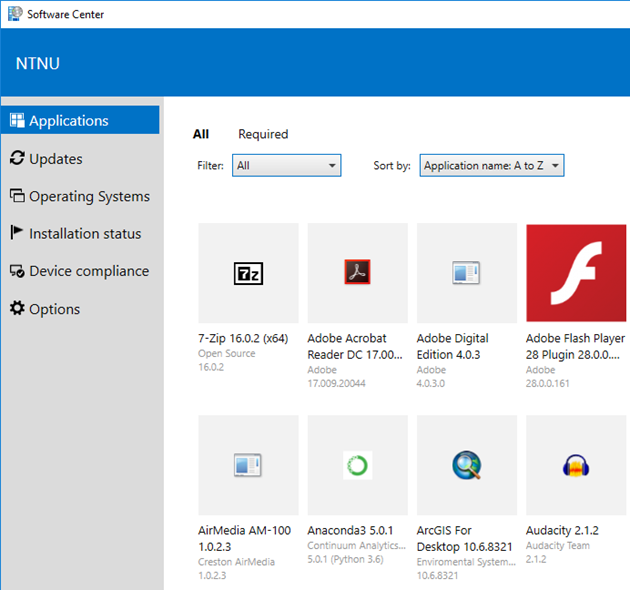Click the Adobe Acrobat Reader DC title
This screenshot has width=630, height=590.
355,346
